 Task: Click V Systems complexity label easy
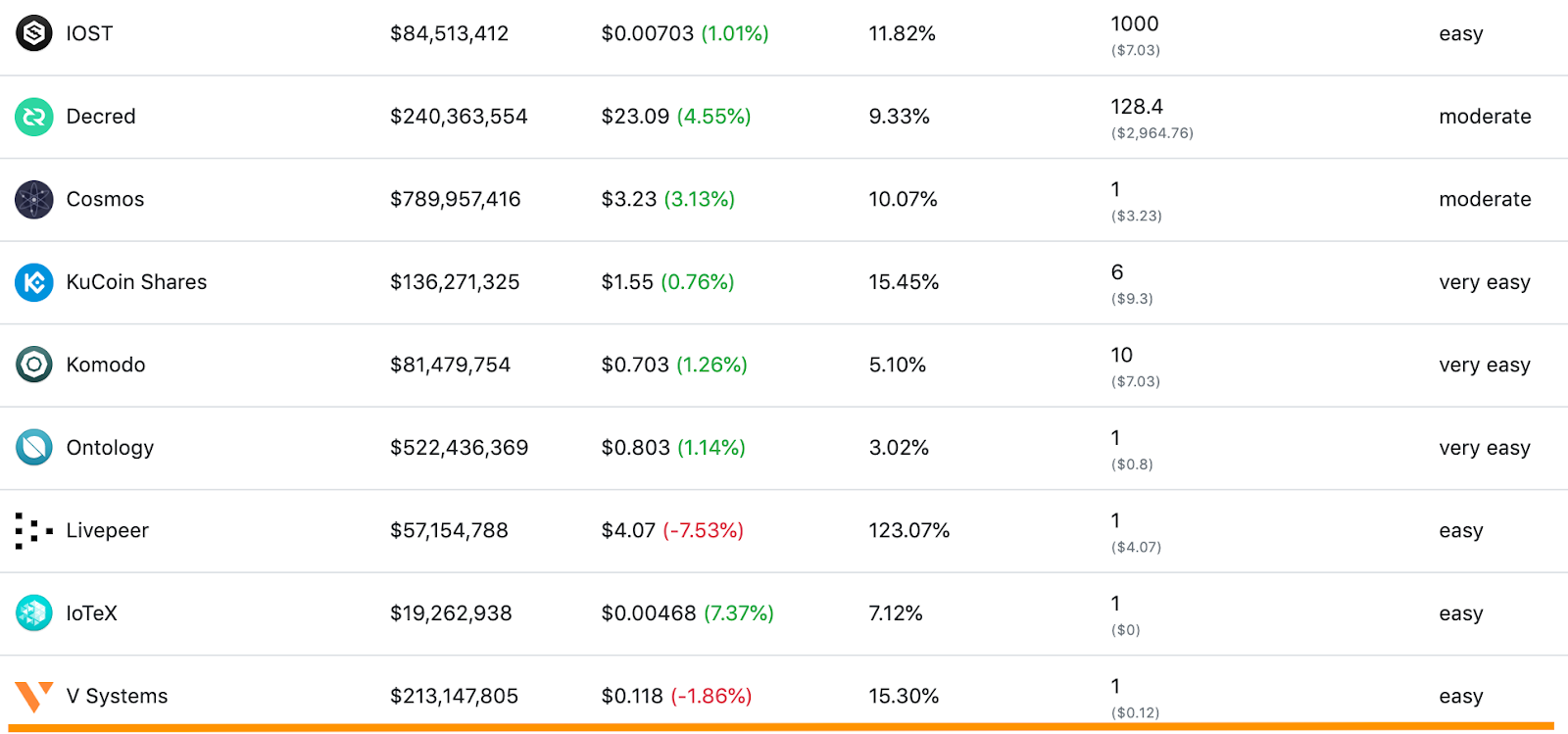(x=1461, y=697)
